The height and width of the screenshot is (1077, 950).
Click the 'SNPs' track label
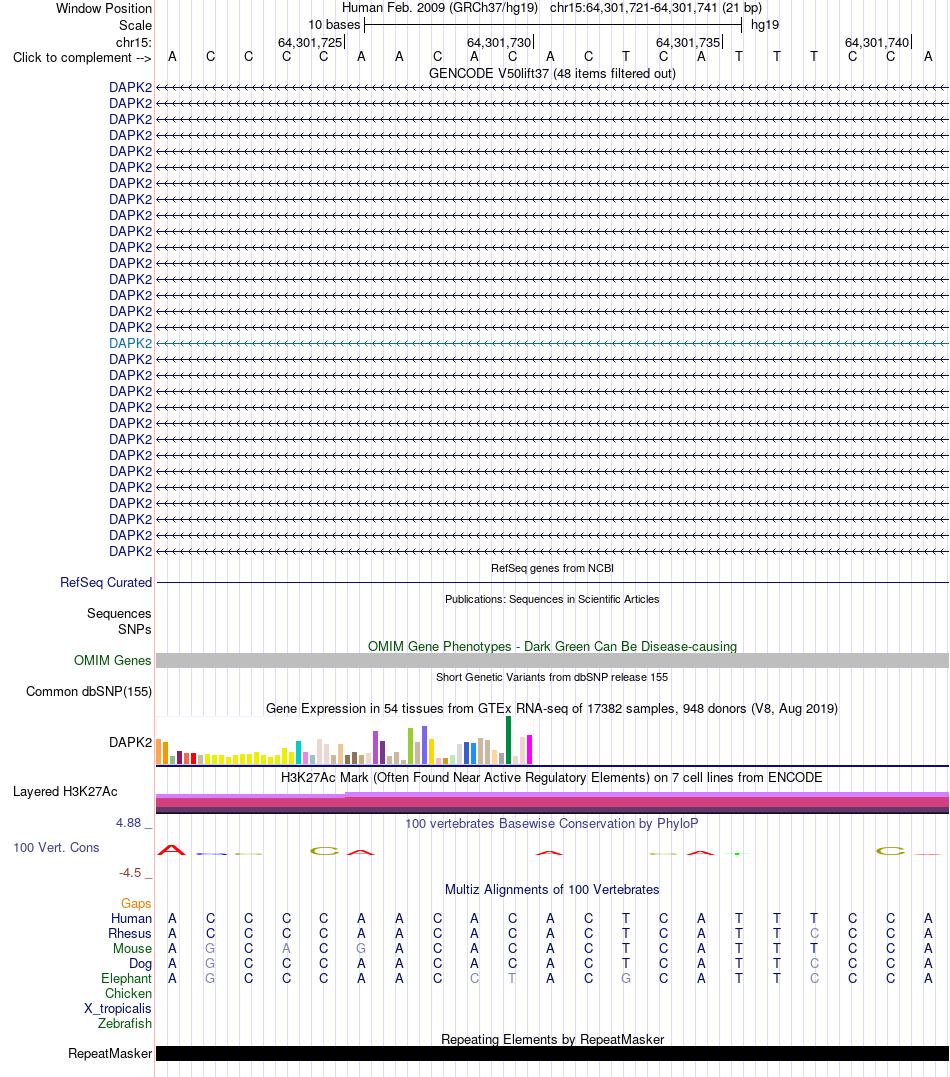[135, 629]
